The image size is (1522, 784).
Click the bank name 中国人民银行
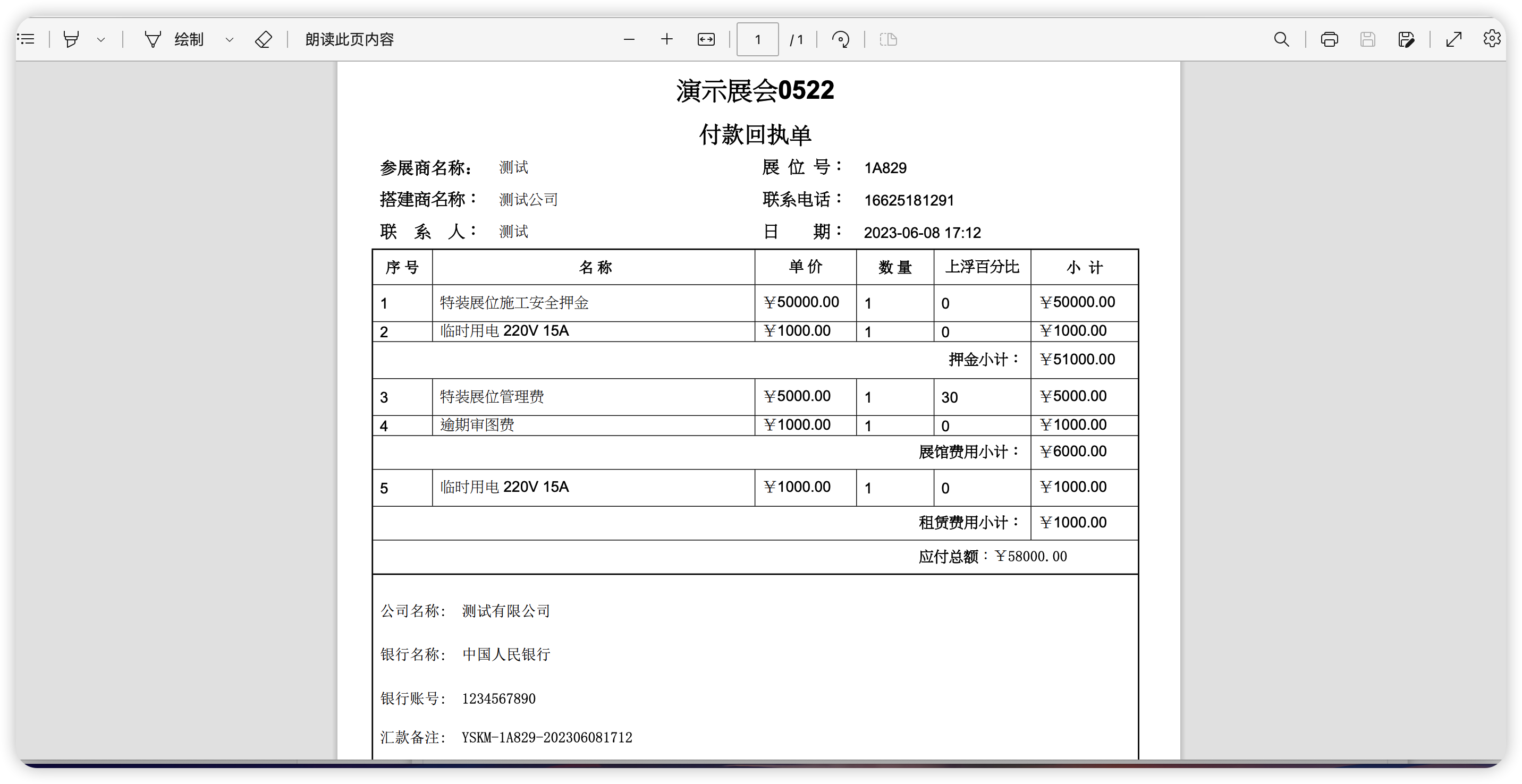click(x=506, y=655)
